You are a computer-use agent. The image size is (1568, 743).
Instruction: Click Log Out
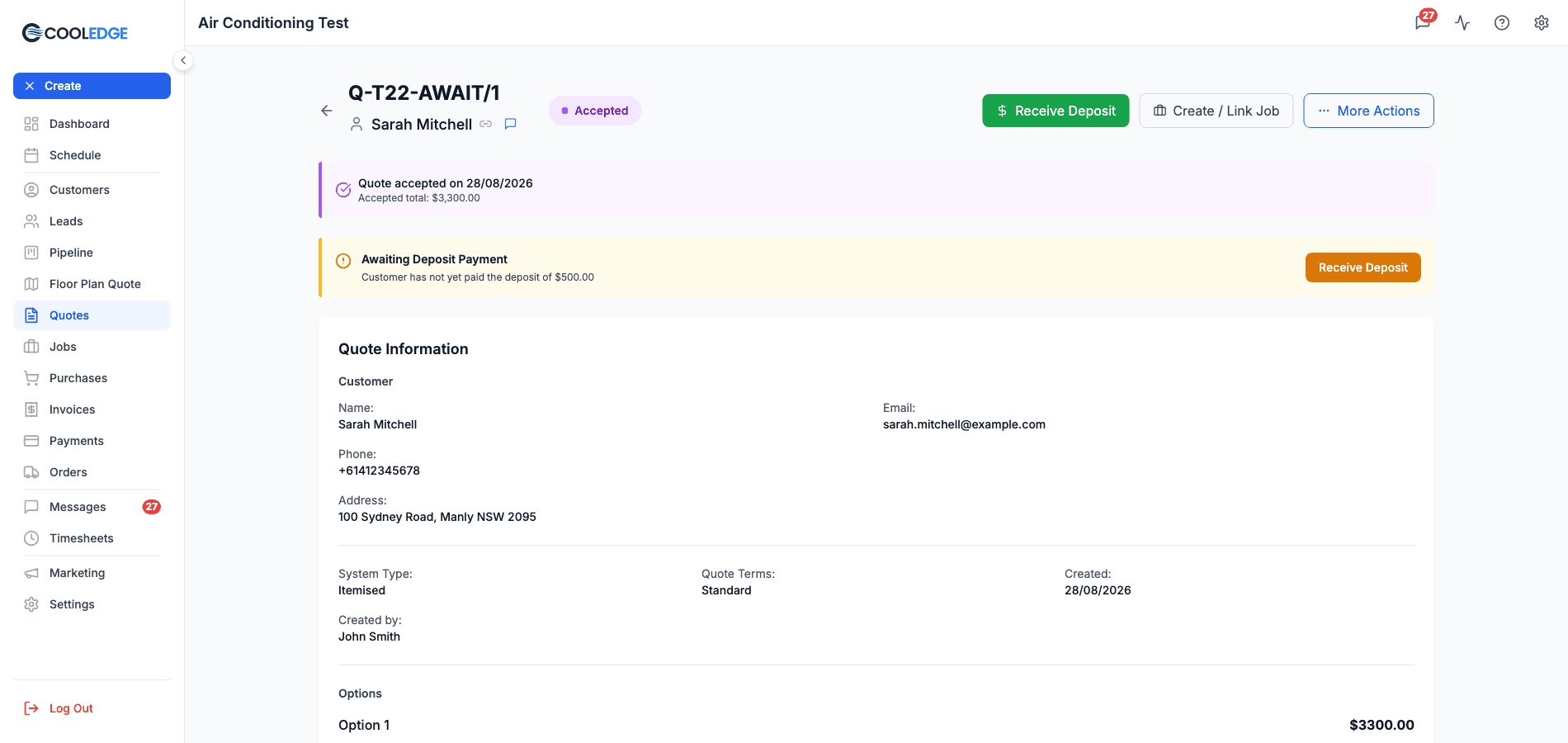click(x=92, y=708)
